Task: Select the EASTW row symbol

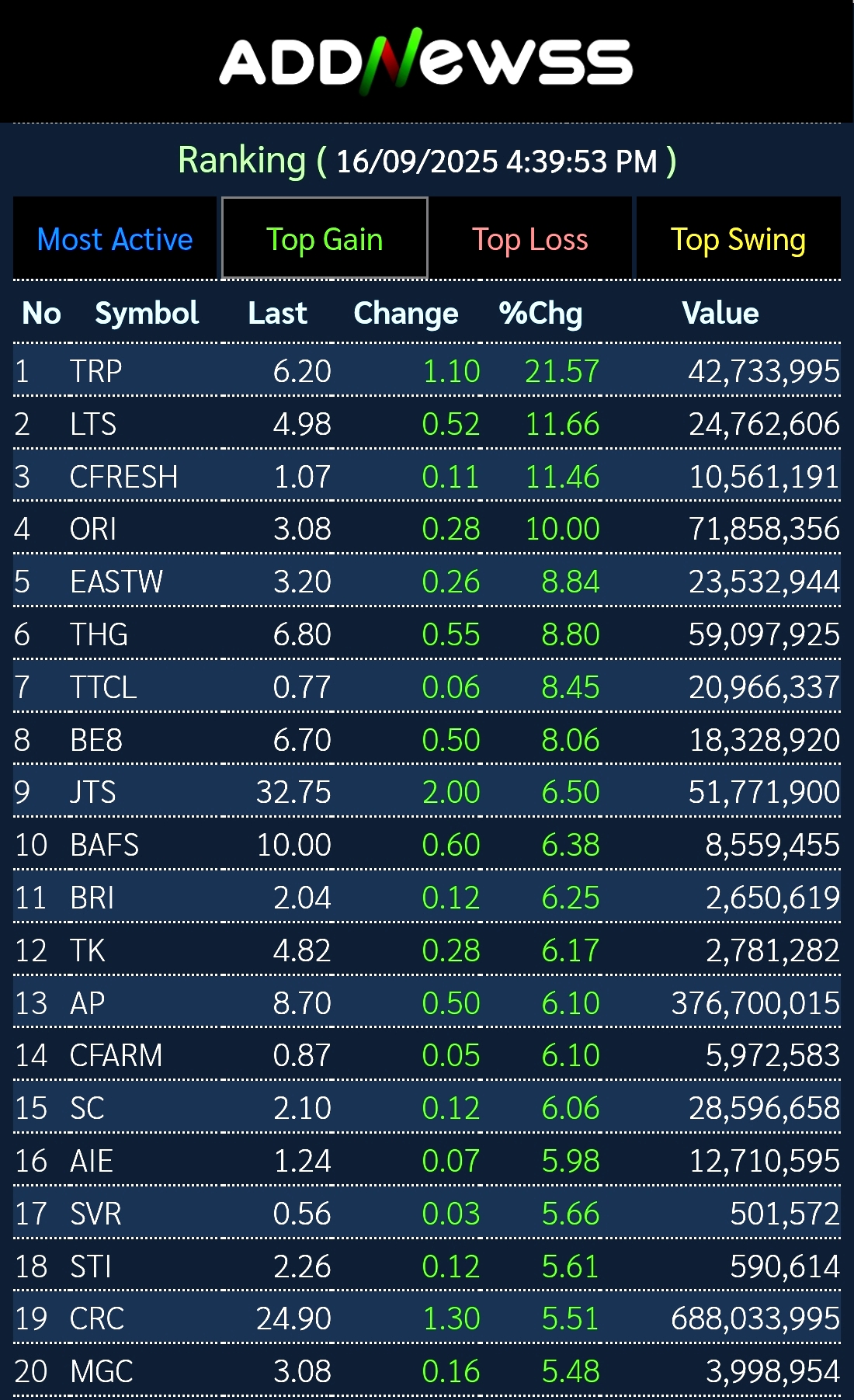Action: (x=116, y=582)
